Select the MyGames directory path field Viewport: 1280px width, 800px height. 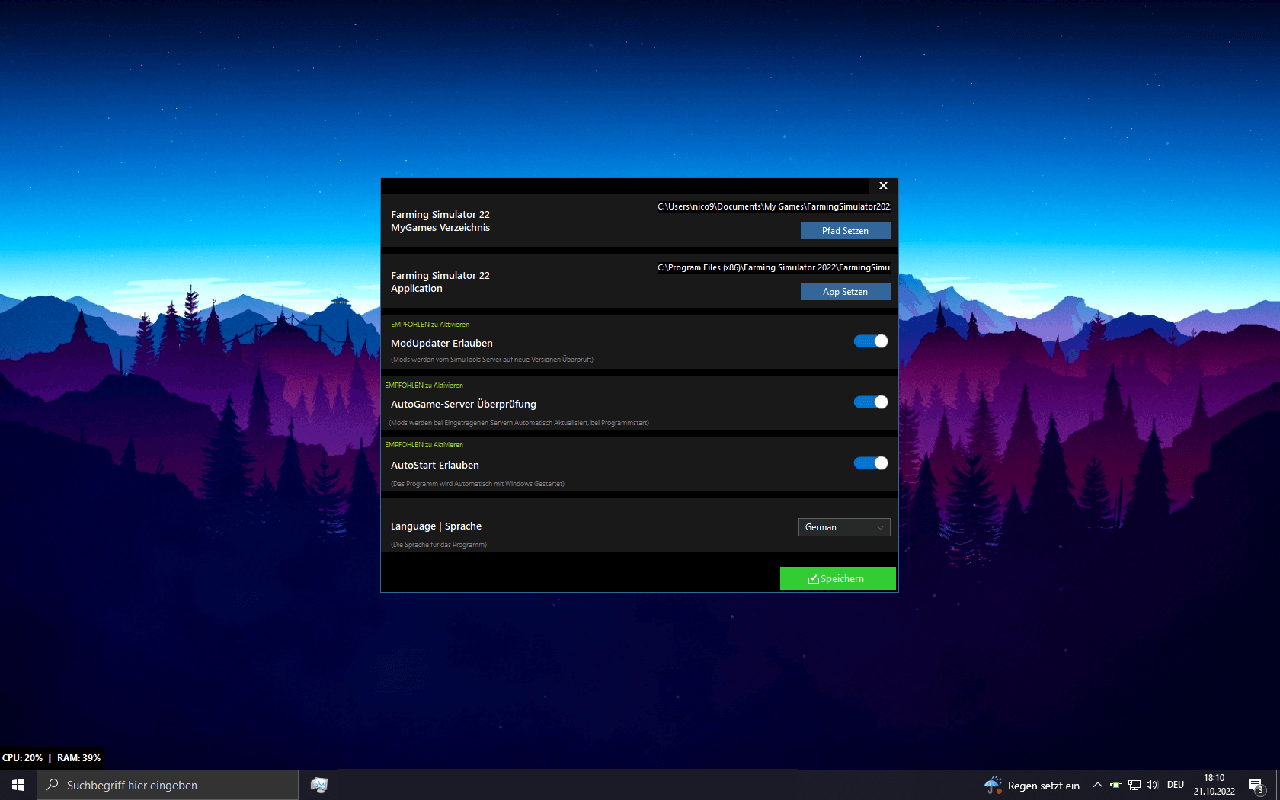point(773,206)
